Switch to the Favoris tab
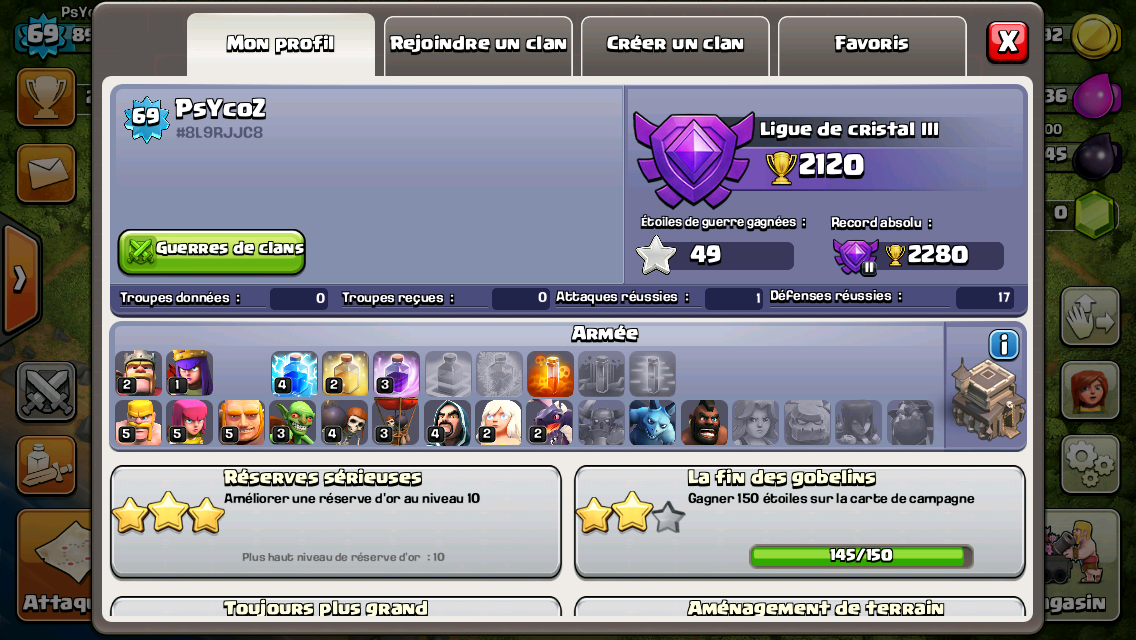1136x640 pixels. point(872,44)
